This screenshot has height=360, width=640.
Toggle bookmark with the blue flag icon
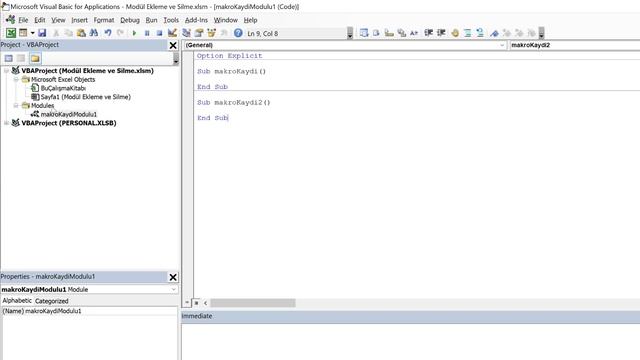click(494, 33)
